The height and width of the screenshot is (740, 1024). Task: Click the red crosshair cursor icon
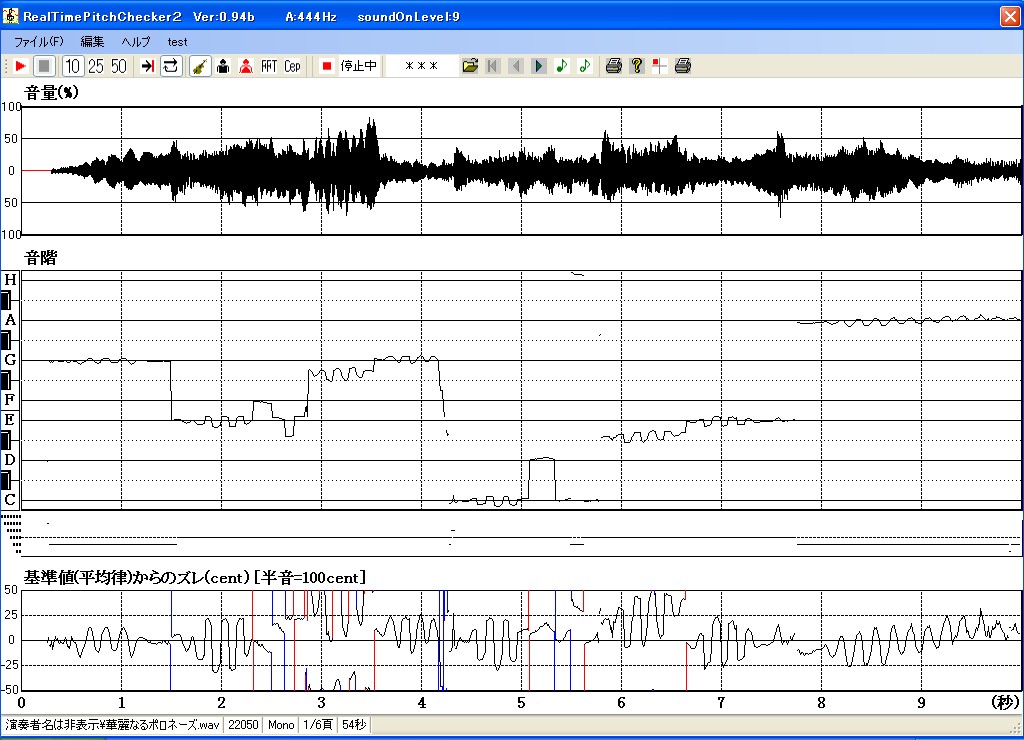coord(660,66)
